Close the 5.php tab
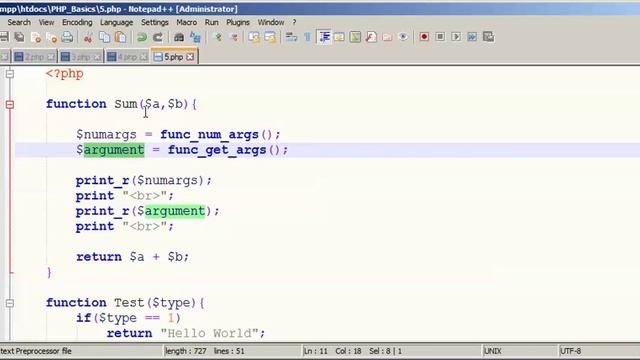 coord(190,57)
